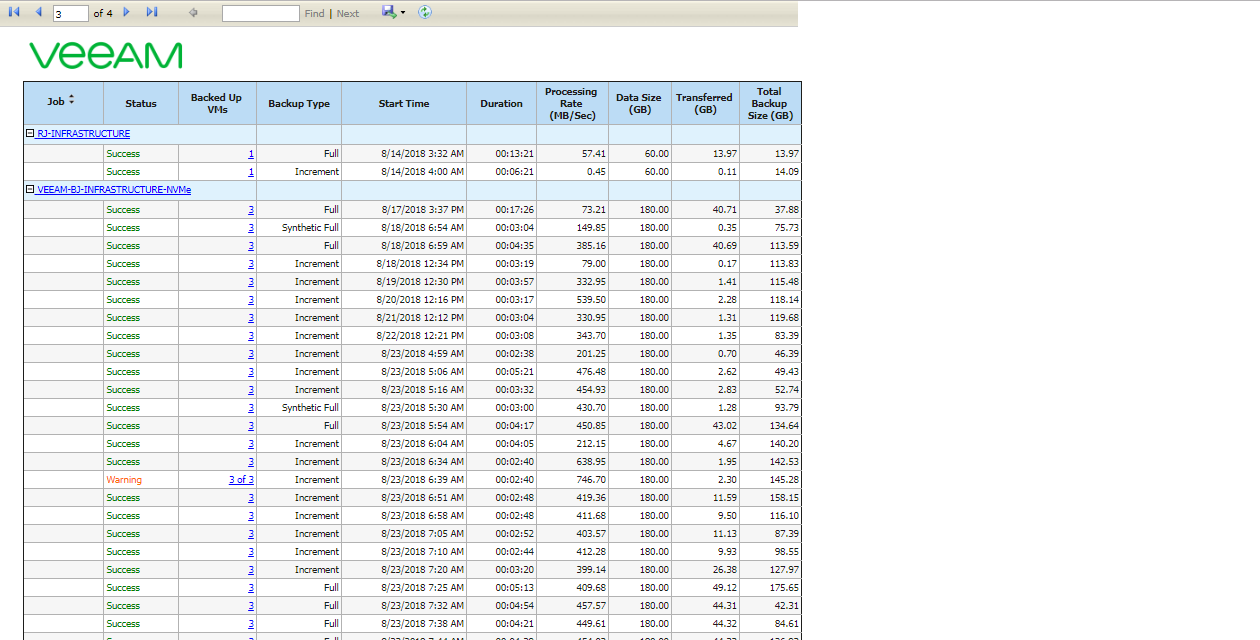Image resolution: width=1260 pixels, height=640 pixels.
Task: Select Synthetic Full type for 8/23/2018 5:30 AM
Action: click(x=310, y=408)
